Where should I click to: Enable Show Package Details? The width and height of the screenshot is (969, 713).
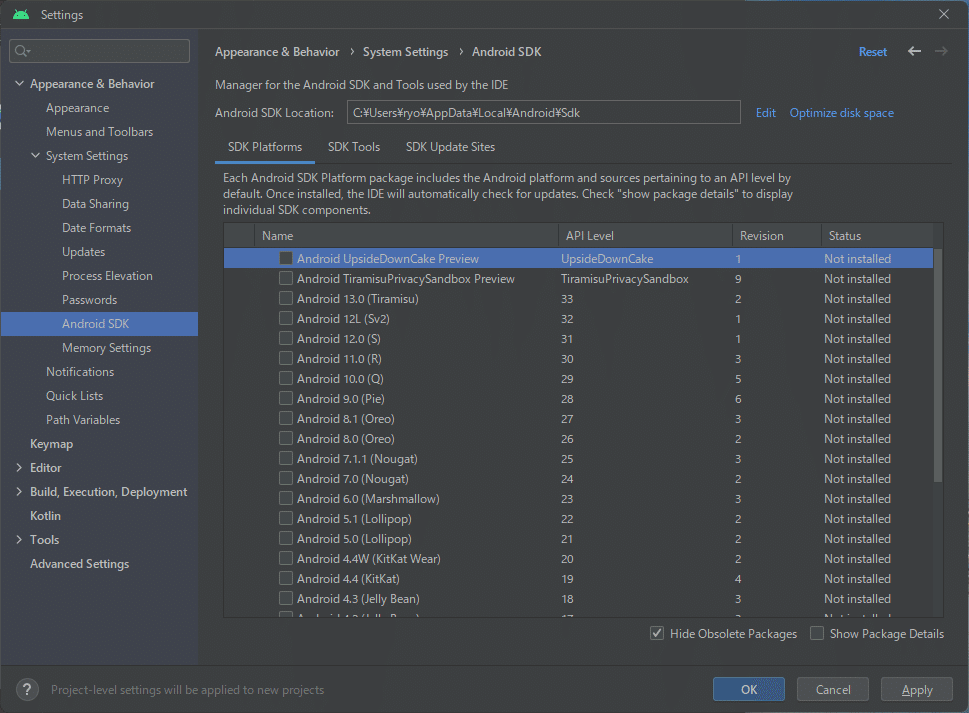817,633
